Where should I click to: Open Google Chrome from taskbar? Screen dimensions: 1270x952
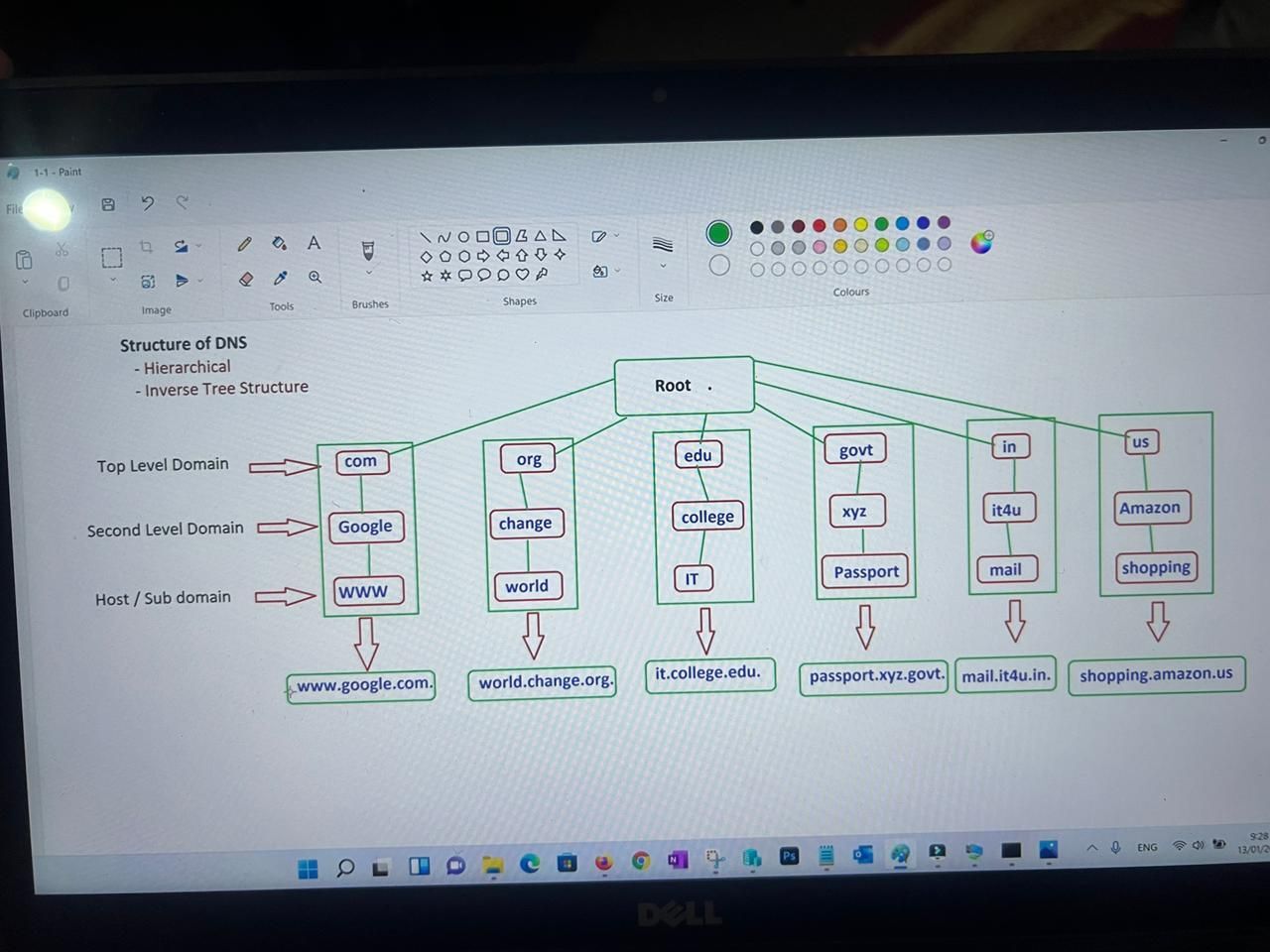(x=641, y=861)
